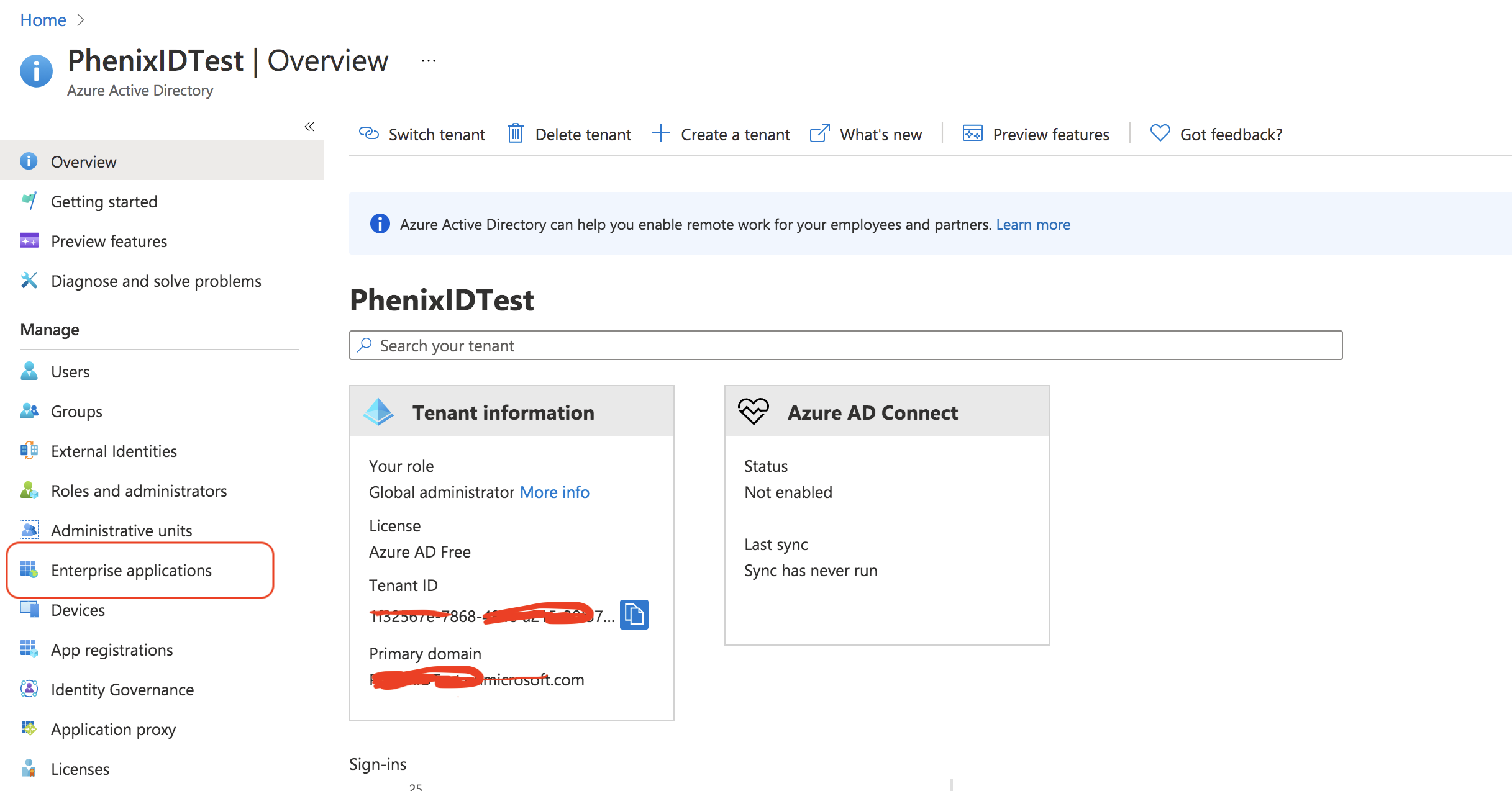The width and height of the screenshot is (1512, 791).
Task: Open the ellipsis more options menu
Action: click(x=428, y=61)
